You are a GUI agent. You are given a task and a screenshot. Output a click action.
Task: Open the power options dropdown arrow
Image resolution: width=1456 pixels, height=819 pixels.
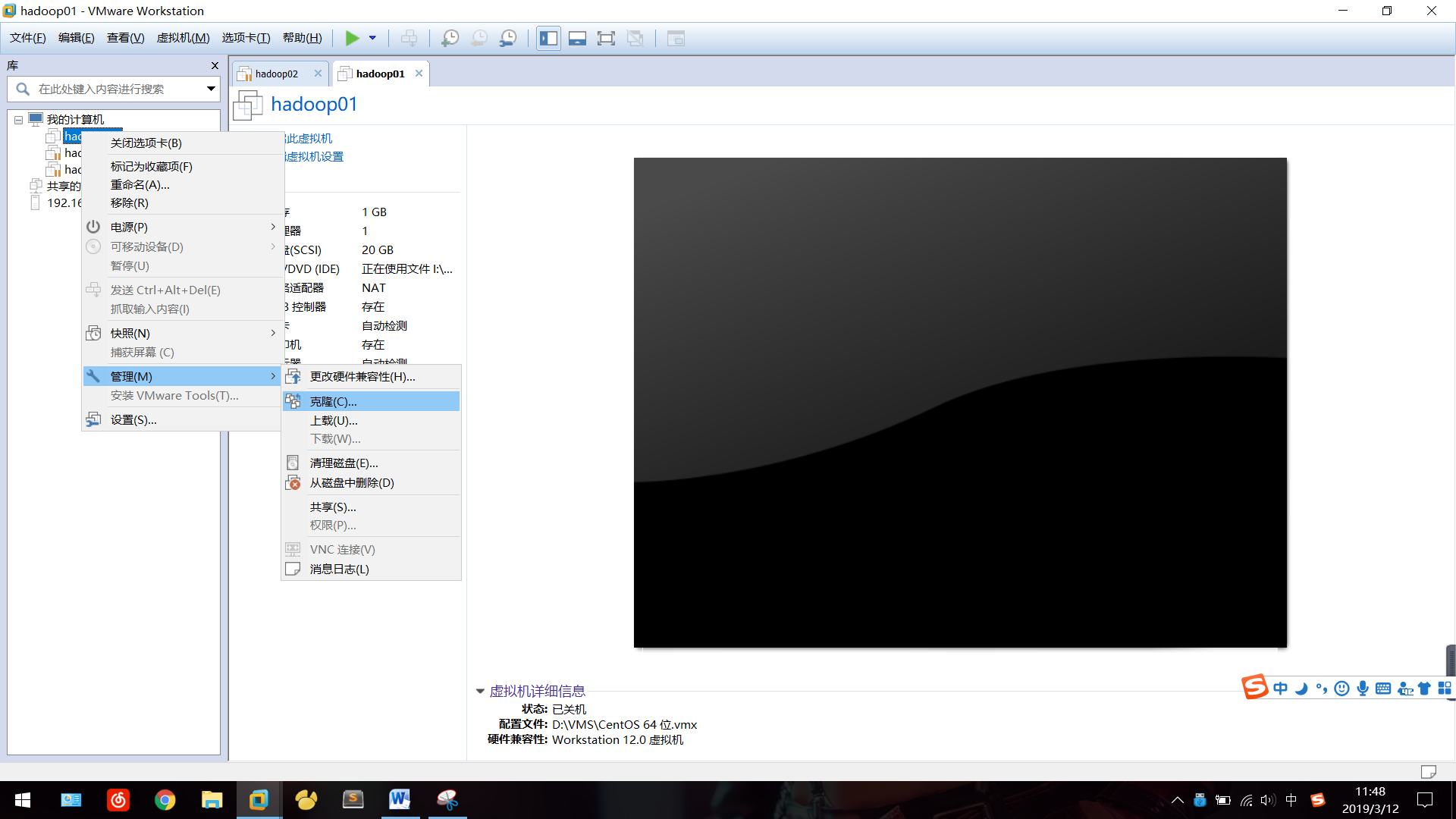click(372, 38)
